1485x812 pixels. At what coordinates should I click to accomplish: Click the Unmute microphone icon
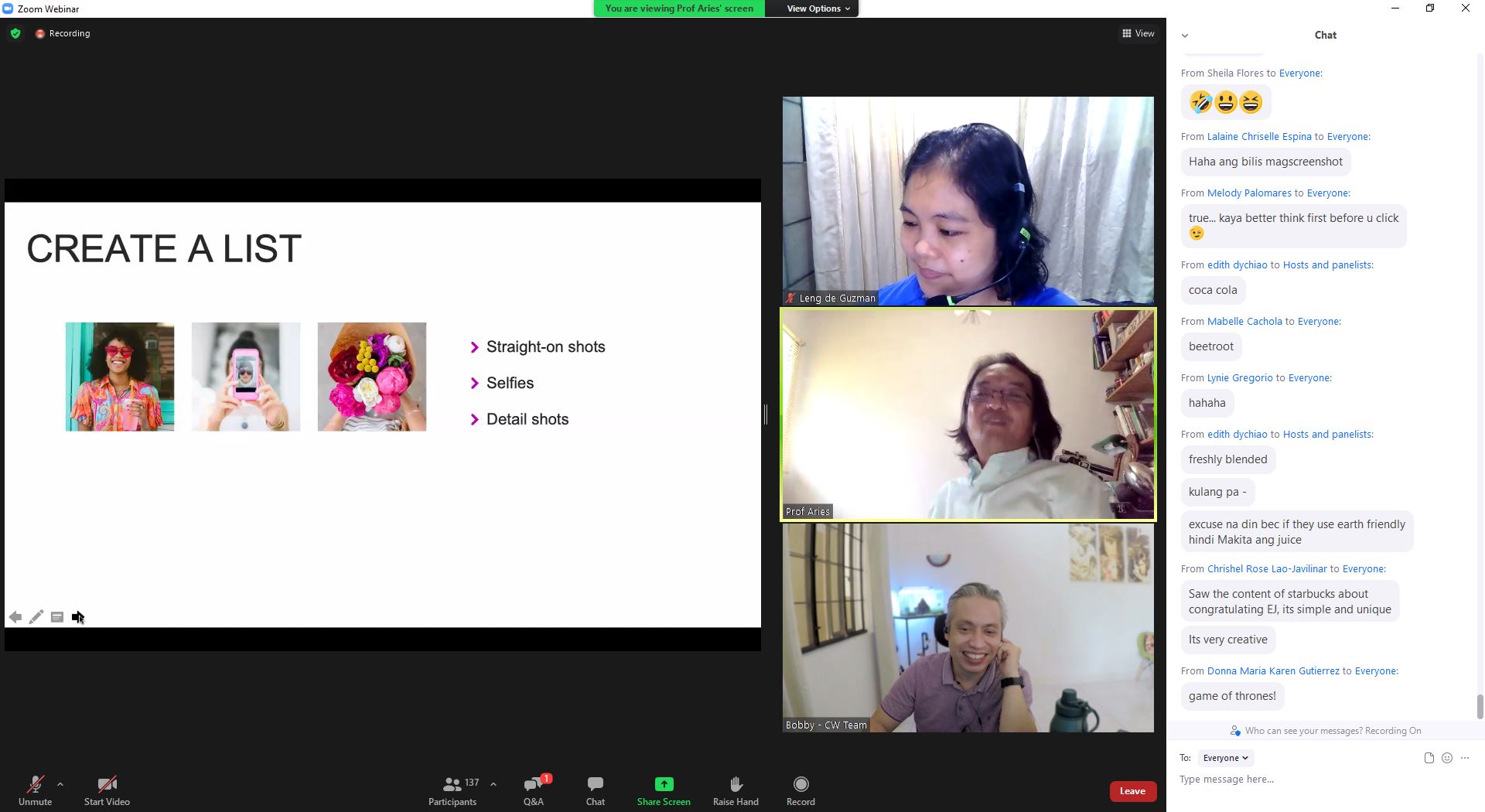(35, 784)
